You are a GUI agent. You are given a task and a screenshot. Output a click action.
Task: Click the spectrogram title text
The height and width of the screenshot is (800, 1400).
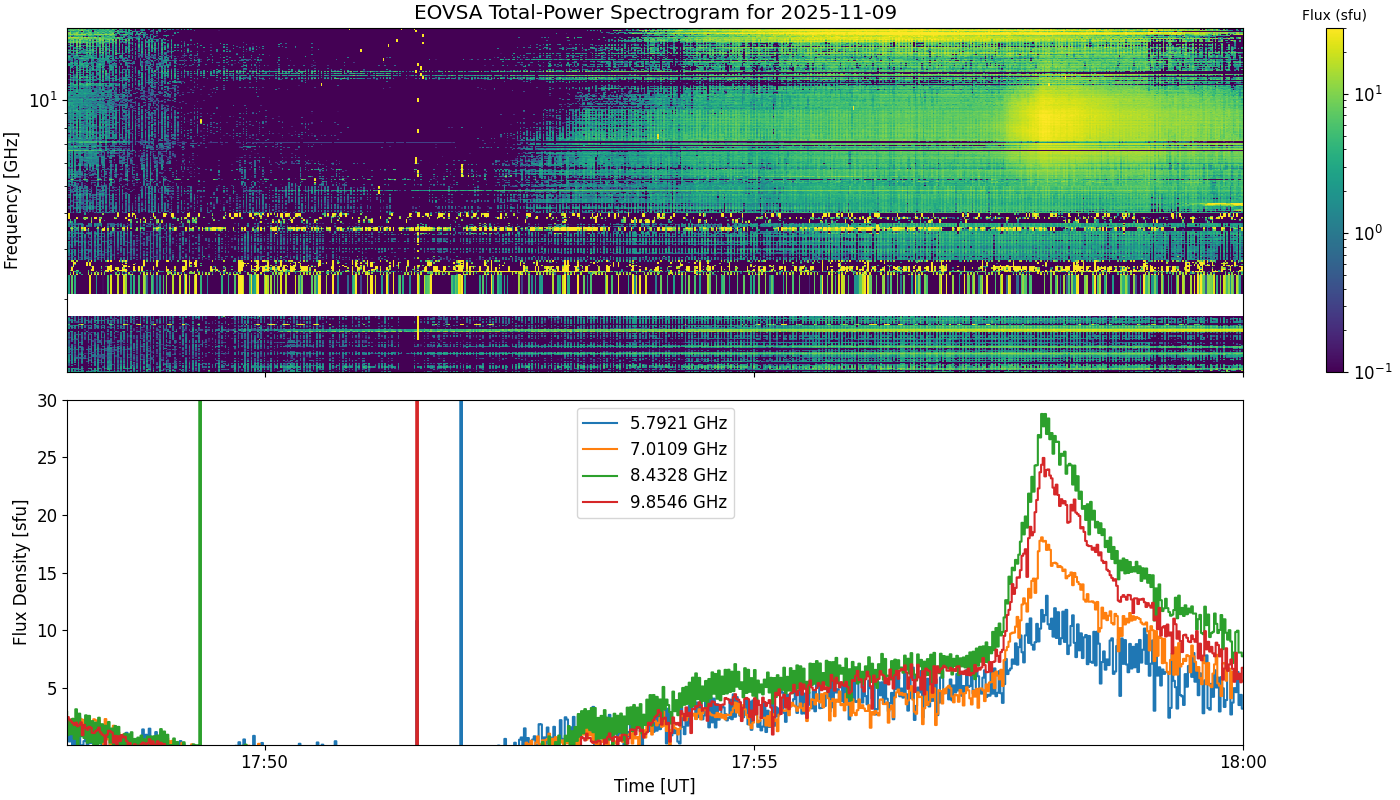pyautogui.click(x=655, y=13)
